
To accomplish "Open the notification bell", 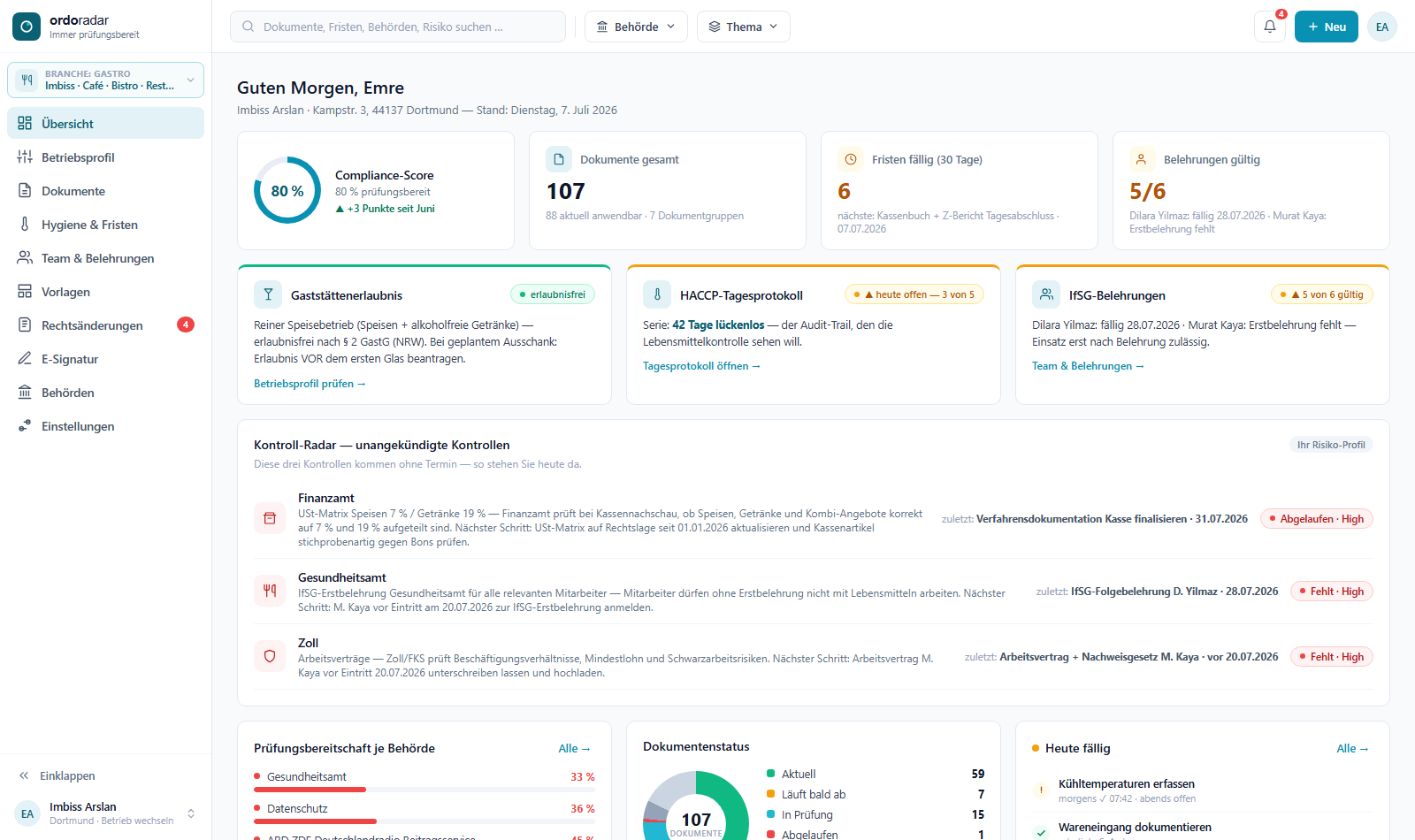I will [x=1270, y=27].
